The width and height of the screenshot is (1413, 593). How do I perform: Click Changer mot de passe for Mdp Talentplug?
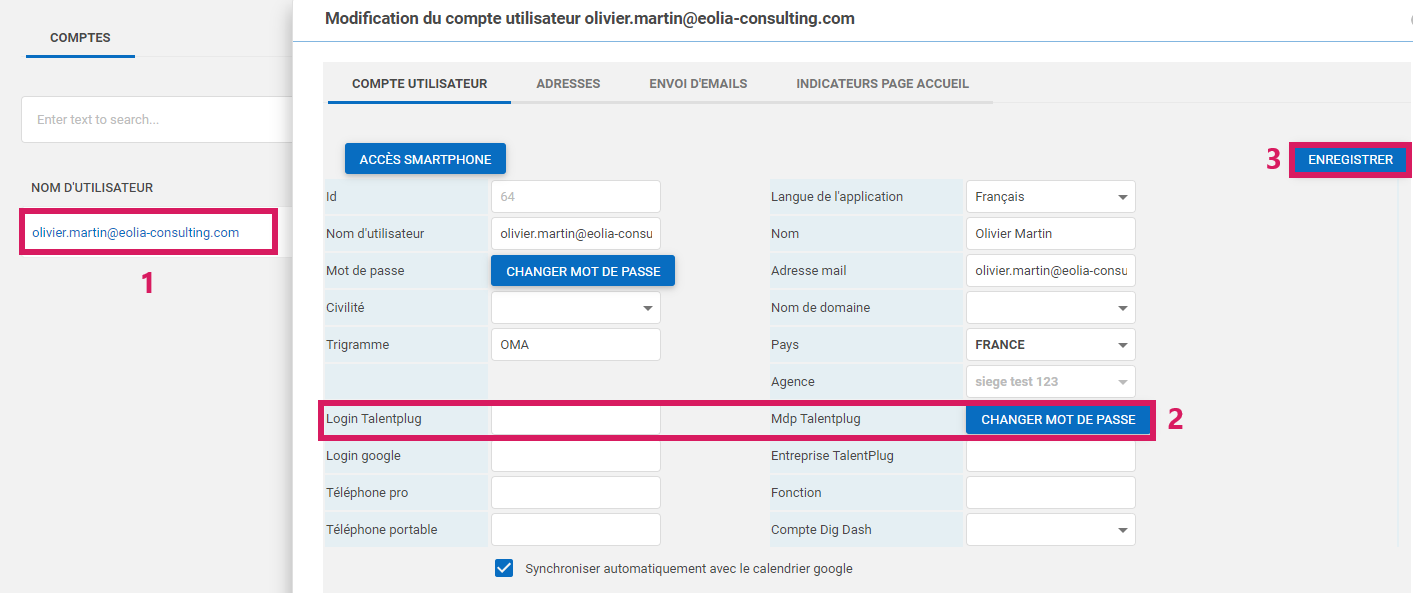click(x=1058, y=420)
